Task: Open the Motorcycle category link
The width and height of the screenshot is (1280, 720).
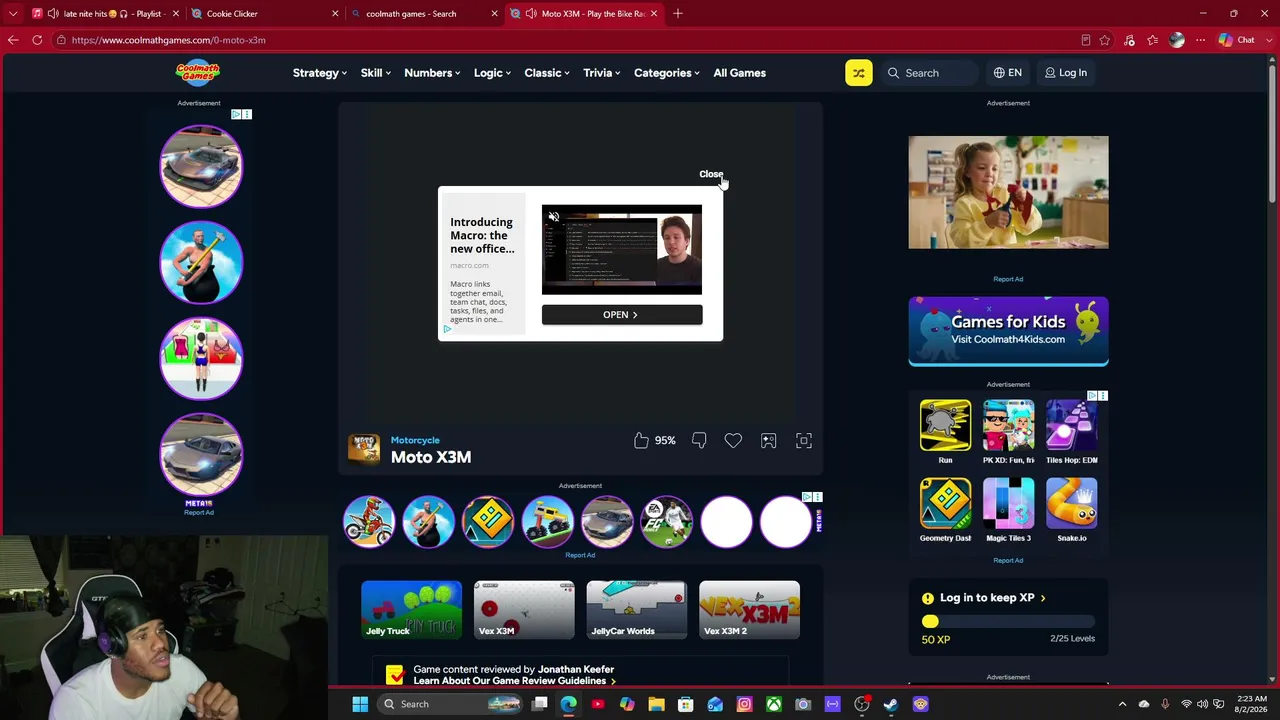Action: (x=415, y=440)
